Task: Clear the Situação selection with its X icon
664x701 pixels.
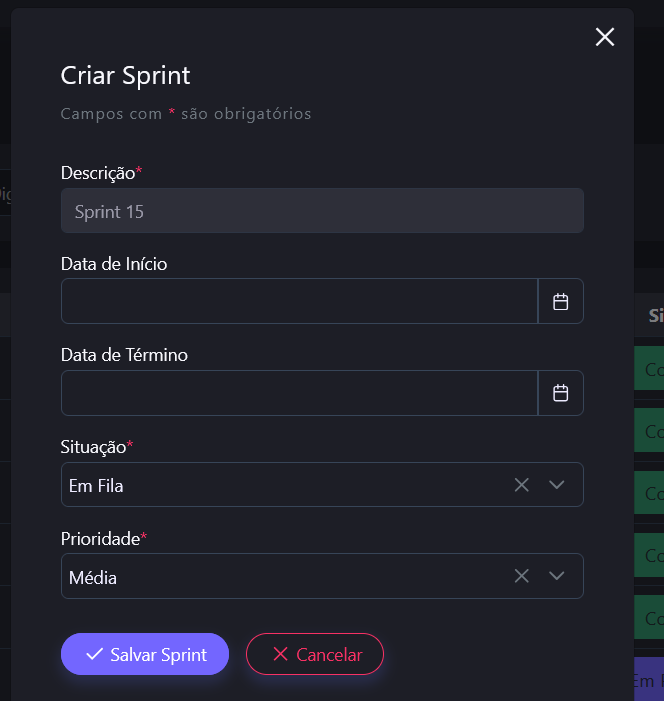Action: [x=521, y=485]
